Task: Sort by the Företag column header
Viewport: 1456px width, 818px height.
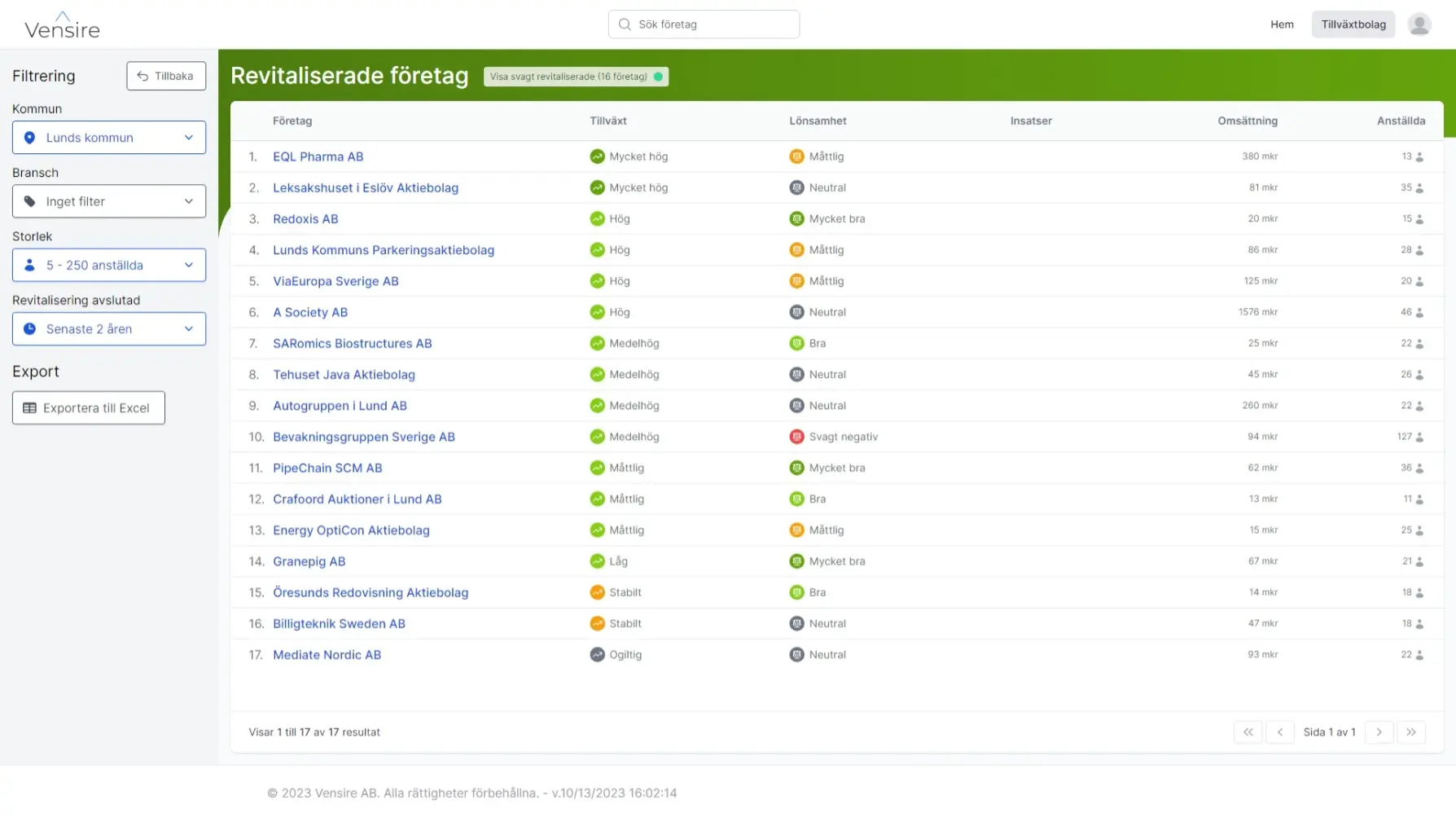Action: tap(292, 121)
